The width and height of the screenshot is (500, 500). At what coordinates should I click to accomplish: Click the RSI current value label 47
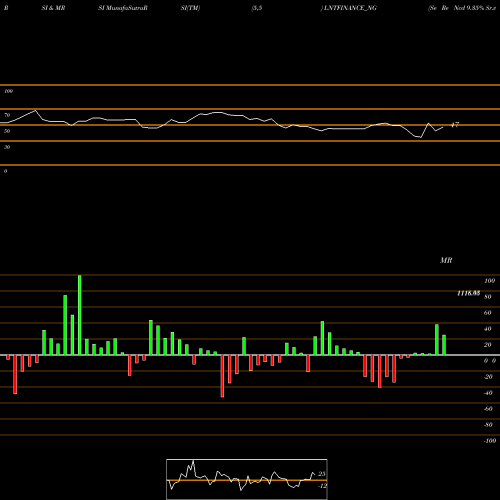[455, 125]
